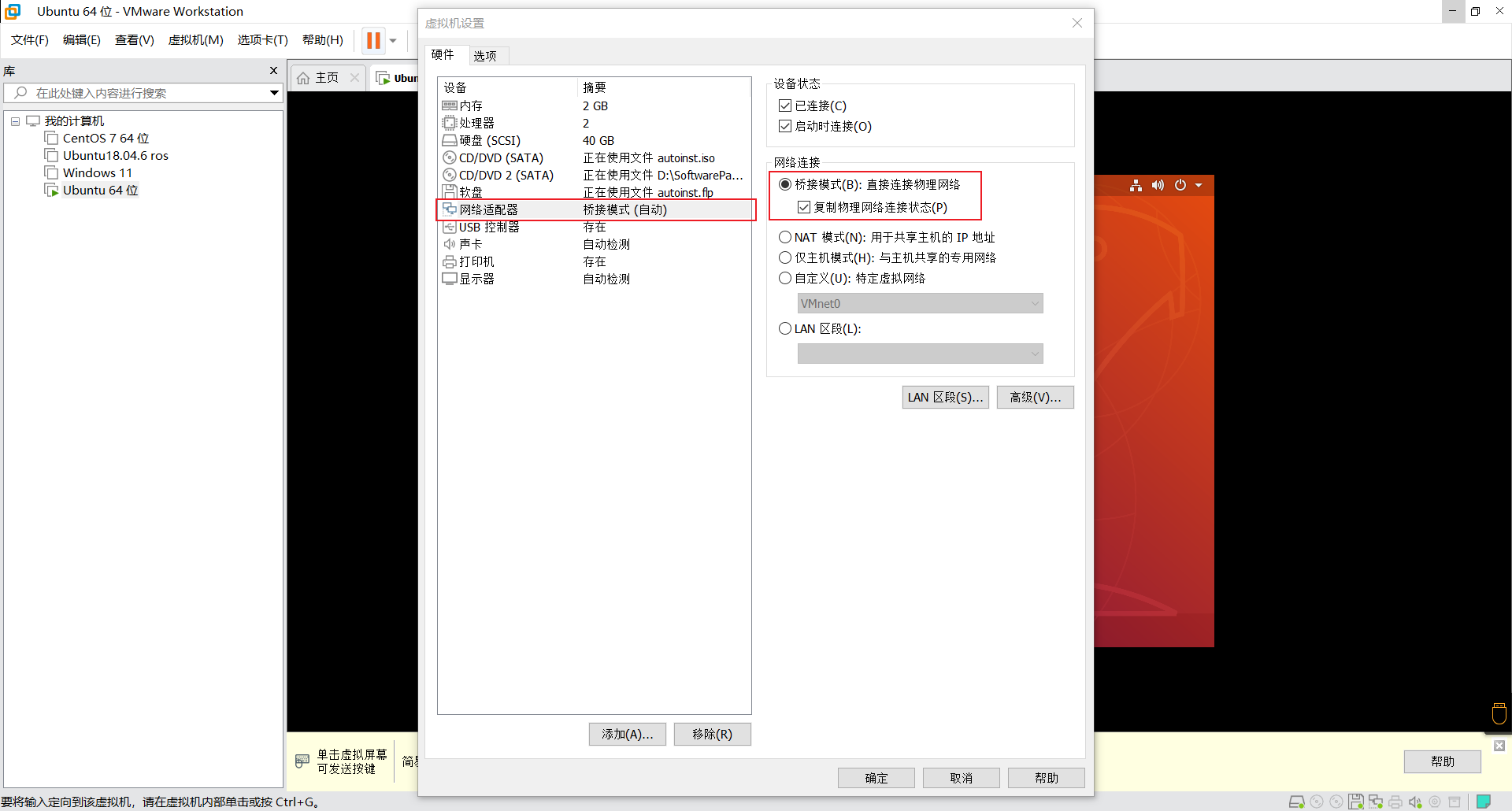1512x811 pixels.
Task: Select 网络适配器 device row
Action: 595,209
